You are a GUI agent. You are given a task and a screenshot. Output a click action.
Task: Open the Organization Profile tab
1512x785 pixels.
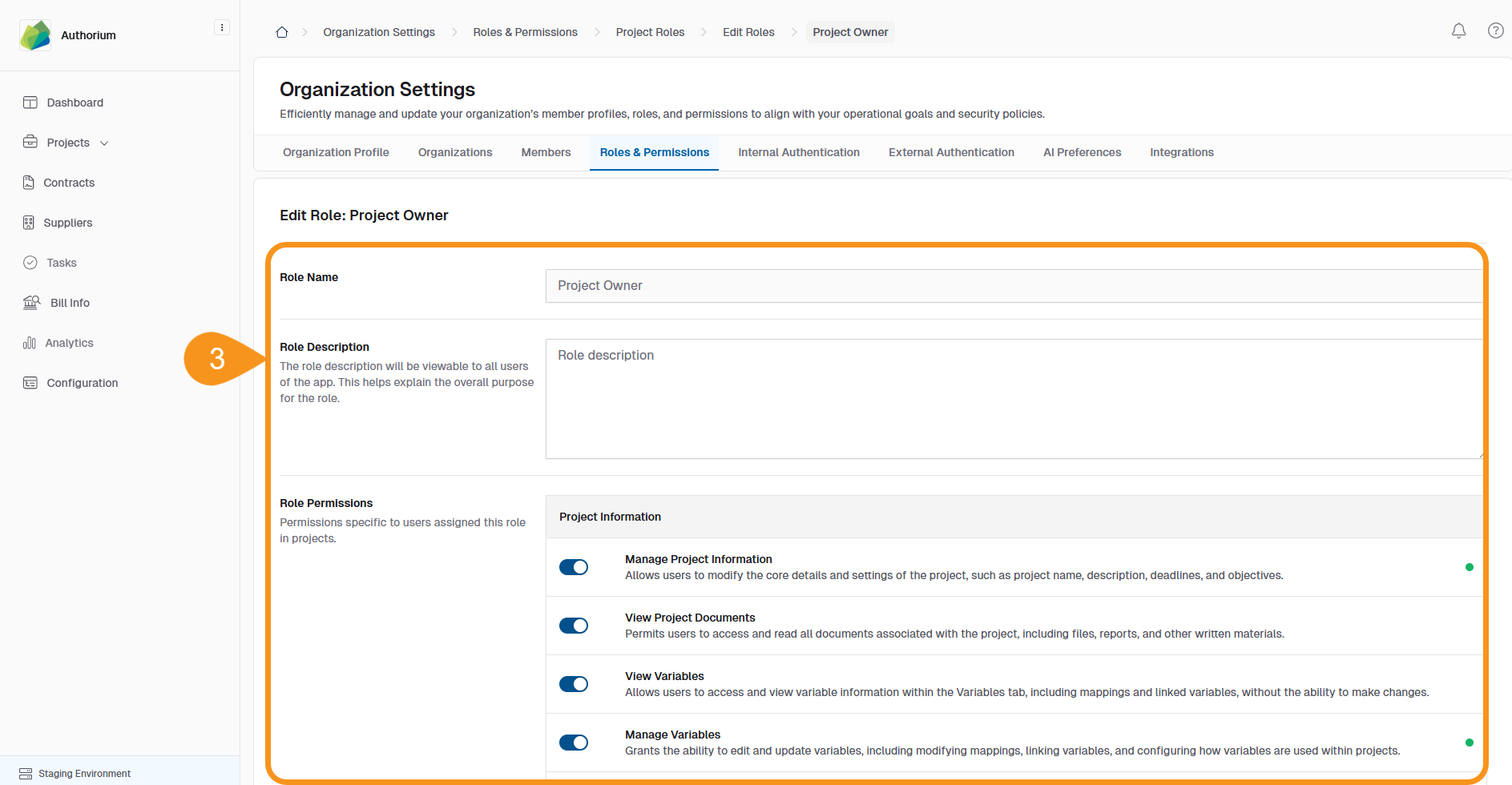pyautogui.click(x=336, y=152)
